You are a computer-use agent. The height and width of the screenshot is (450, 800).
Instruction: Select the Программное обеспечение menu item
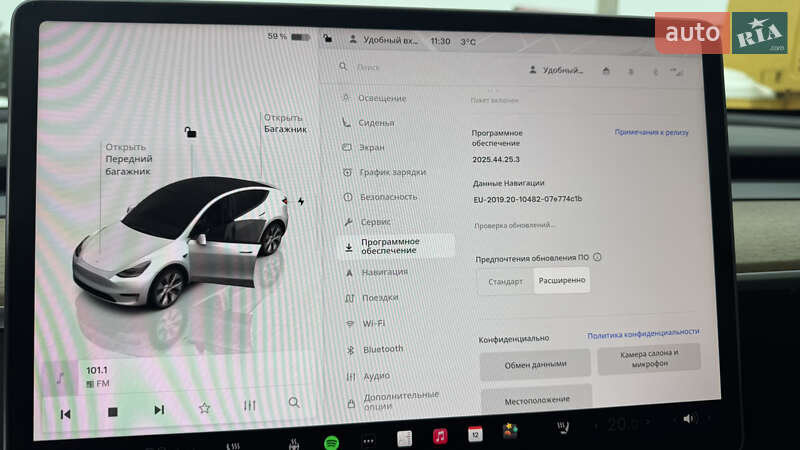396,246
